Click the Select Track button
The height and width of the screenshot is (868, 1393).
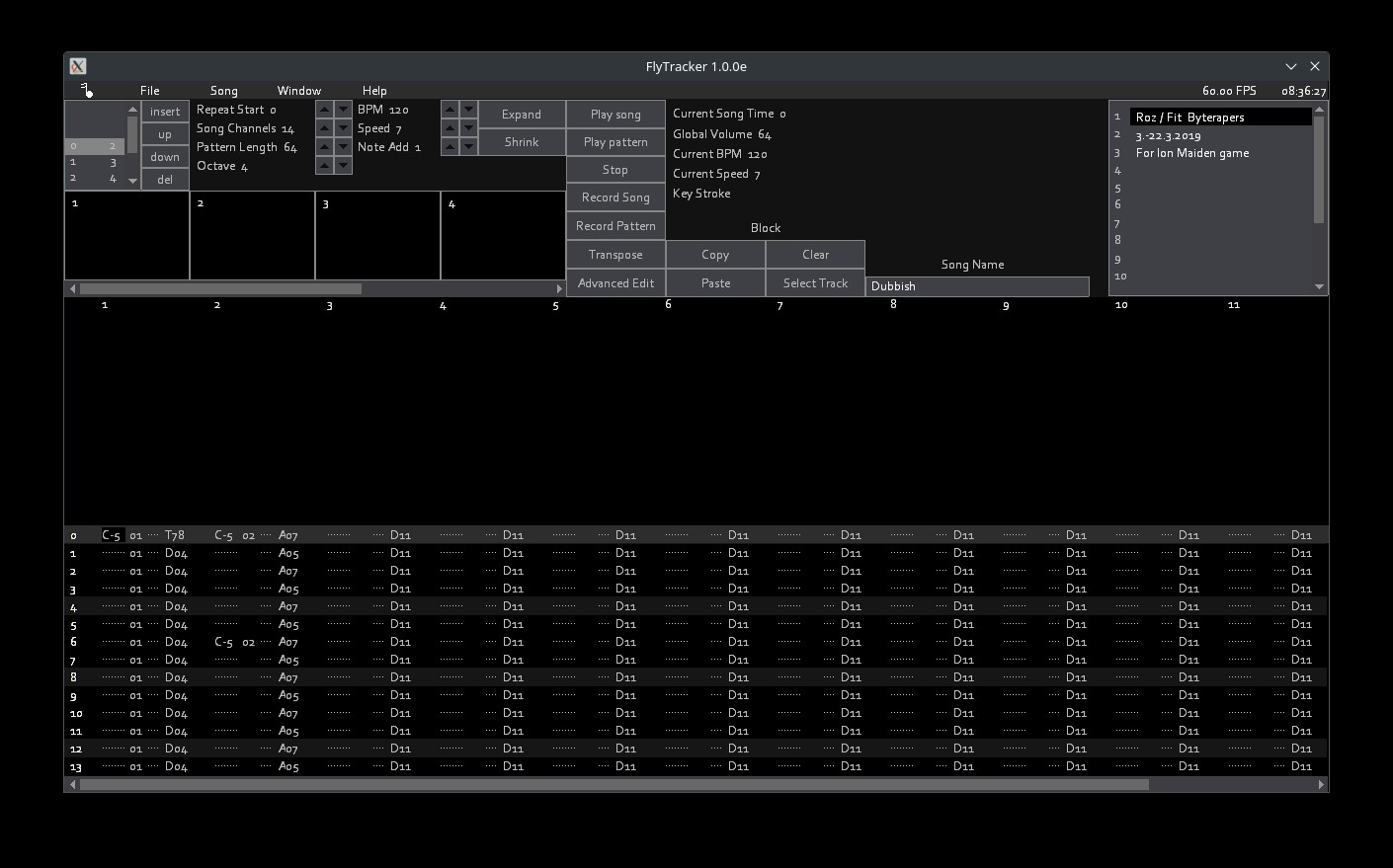815,283
